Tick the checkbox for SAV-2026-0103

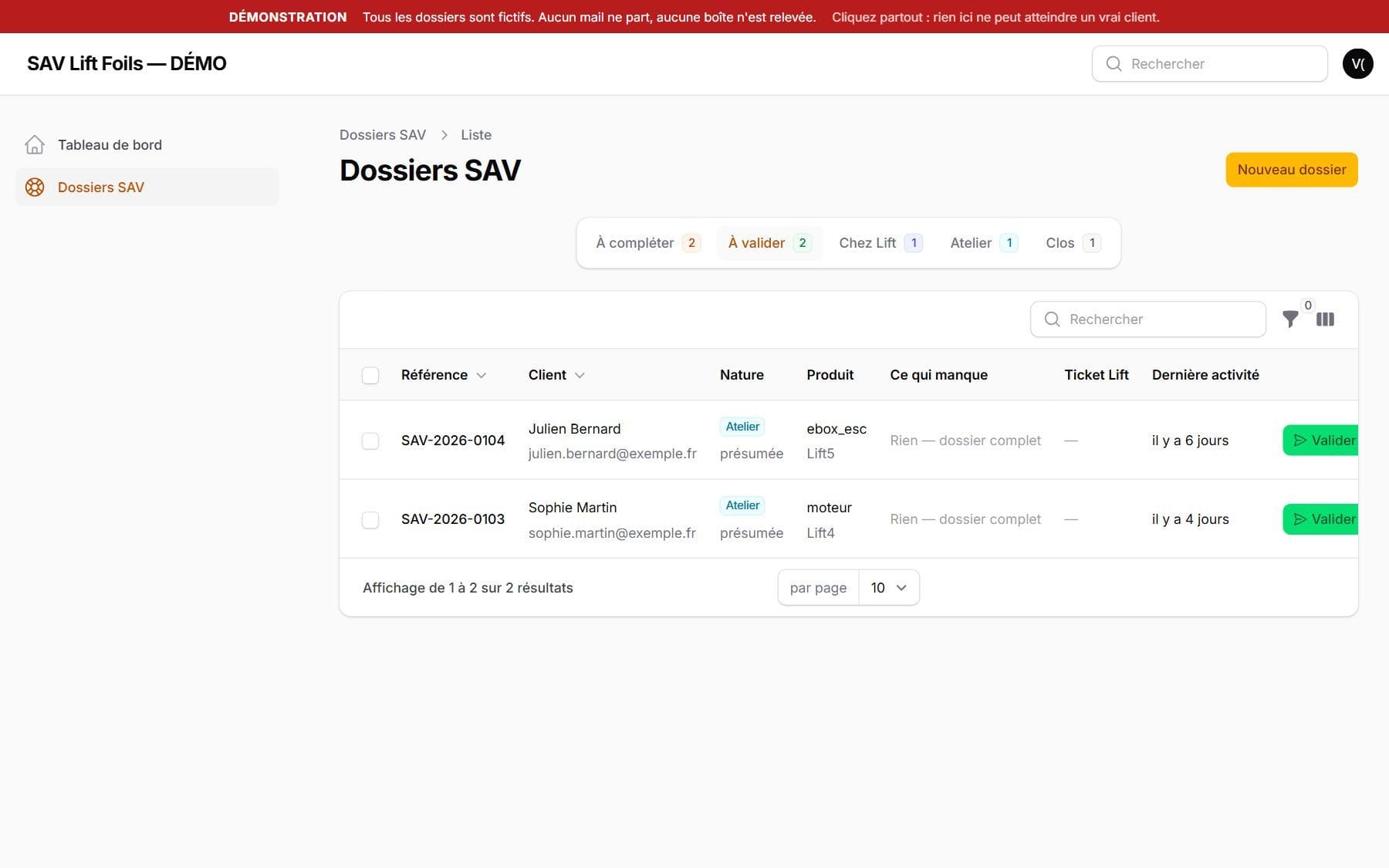point(370,520)
